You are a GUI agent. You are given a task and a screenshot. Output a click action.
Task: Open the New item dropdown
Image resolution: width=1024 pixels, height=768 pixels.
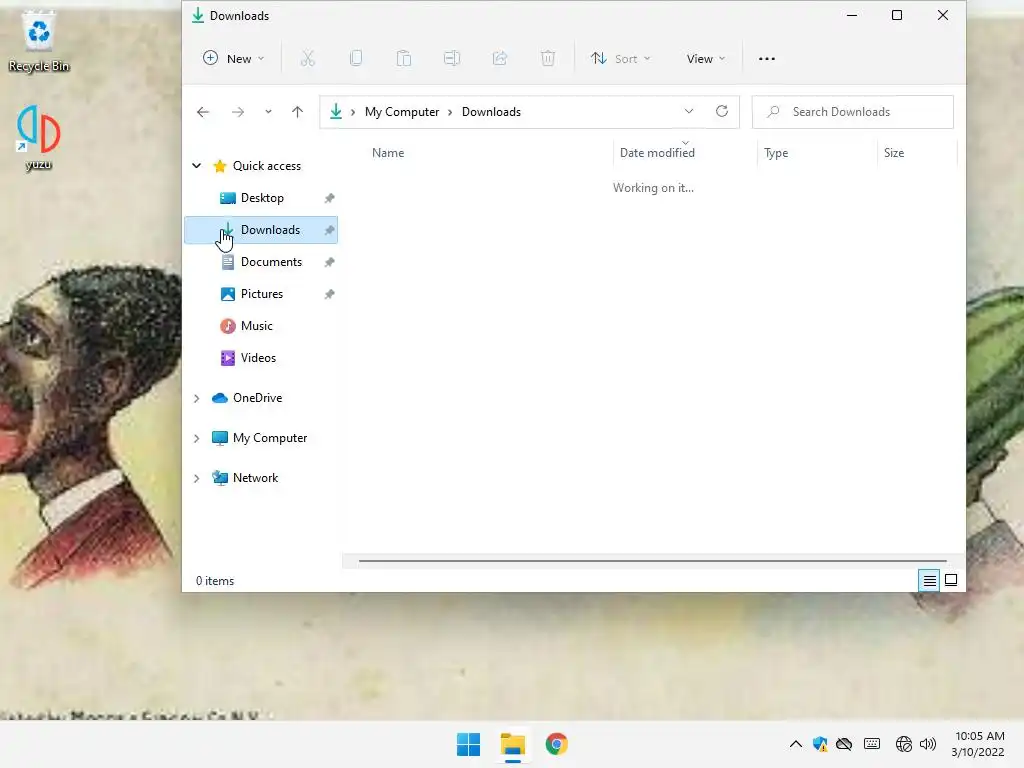point(234,59)
